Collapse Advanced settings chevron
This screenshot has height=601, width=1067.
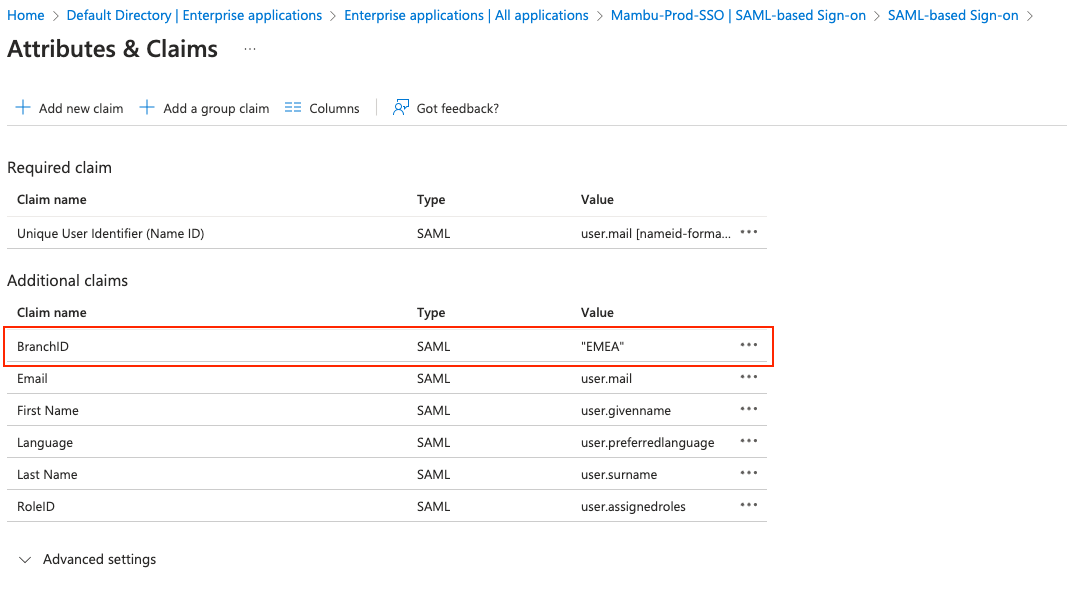24,559
